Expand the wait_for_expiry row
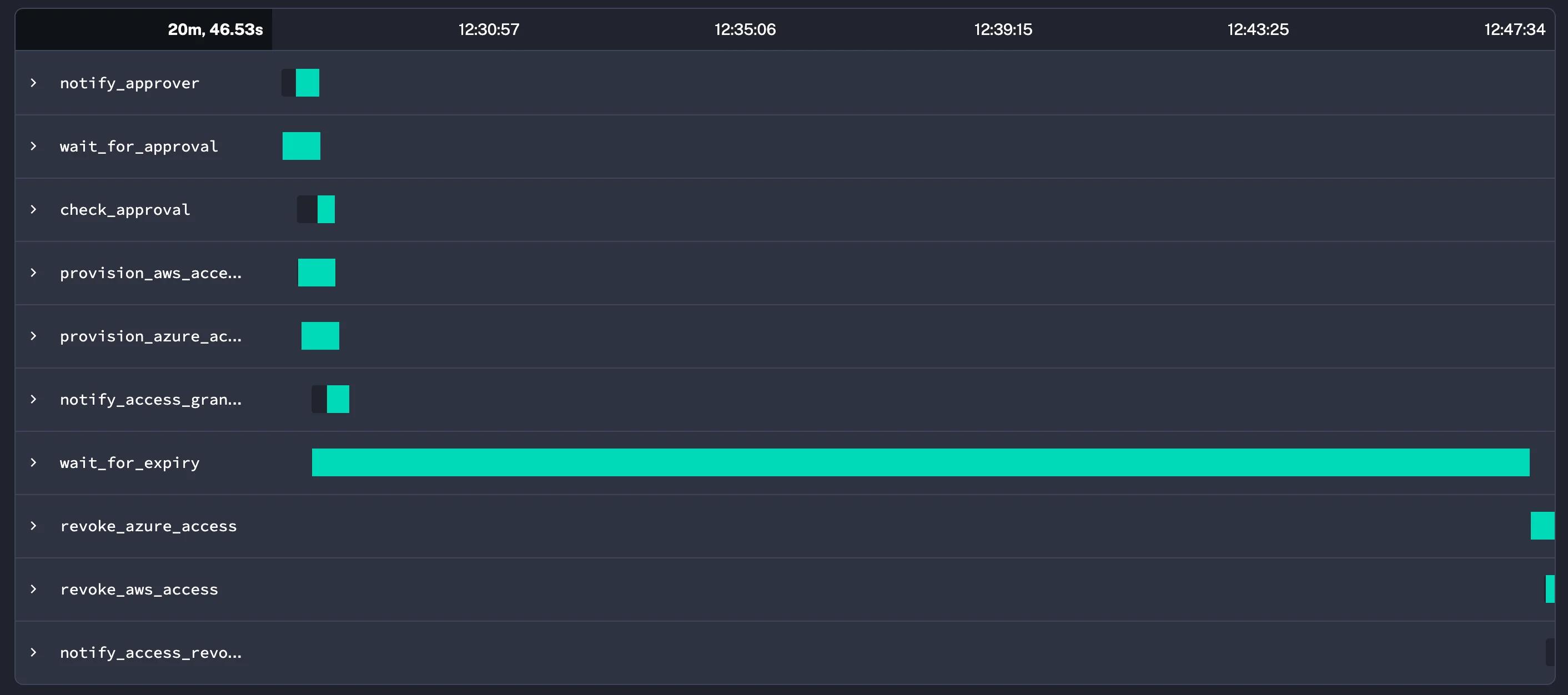 [x=33, y=462]
